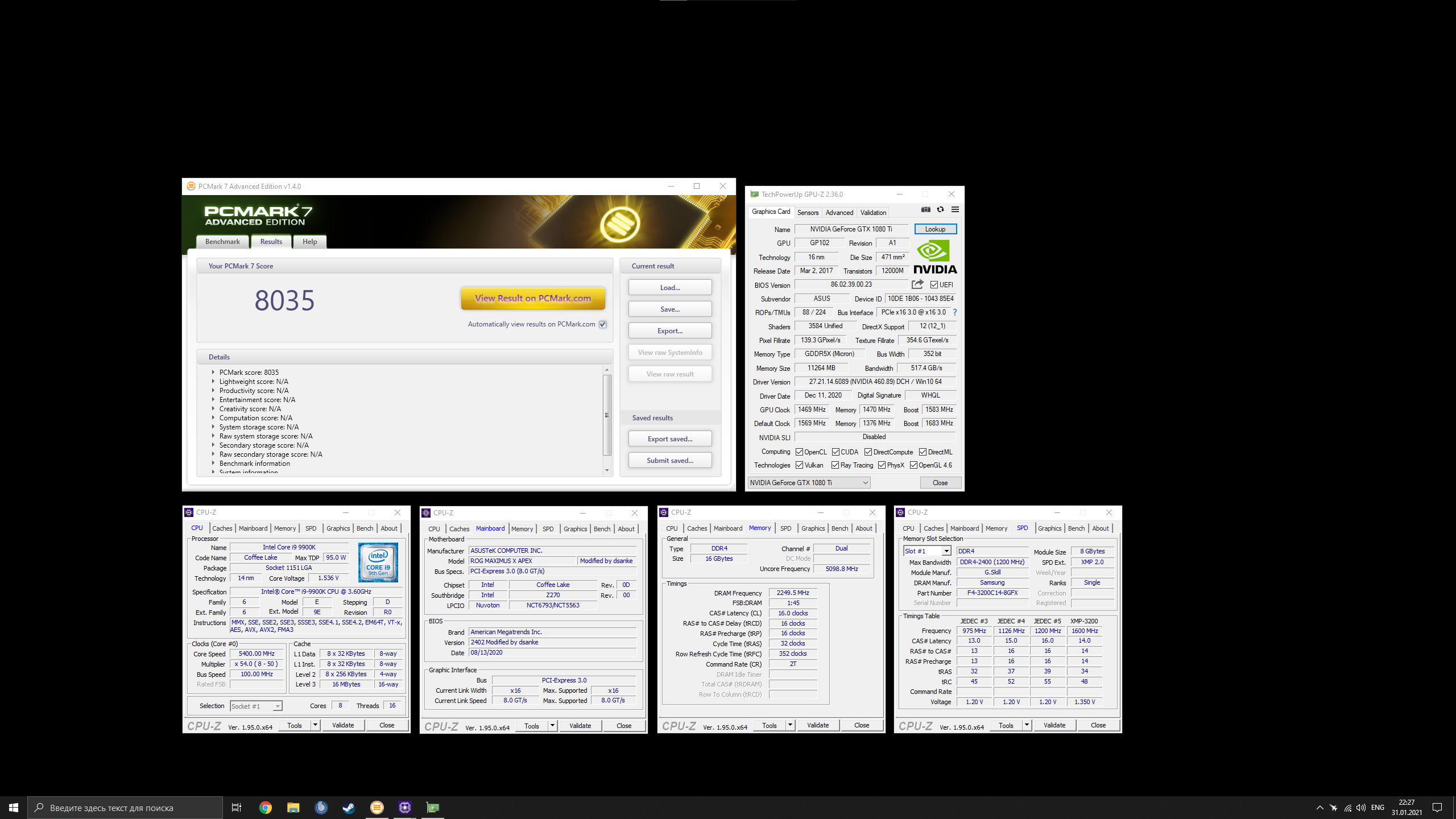The height and width of the screenshot is (819, 1456).
Task: Open the Advanced tab in GPU-Z
Action: pos(839,212)
